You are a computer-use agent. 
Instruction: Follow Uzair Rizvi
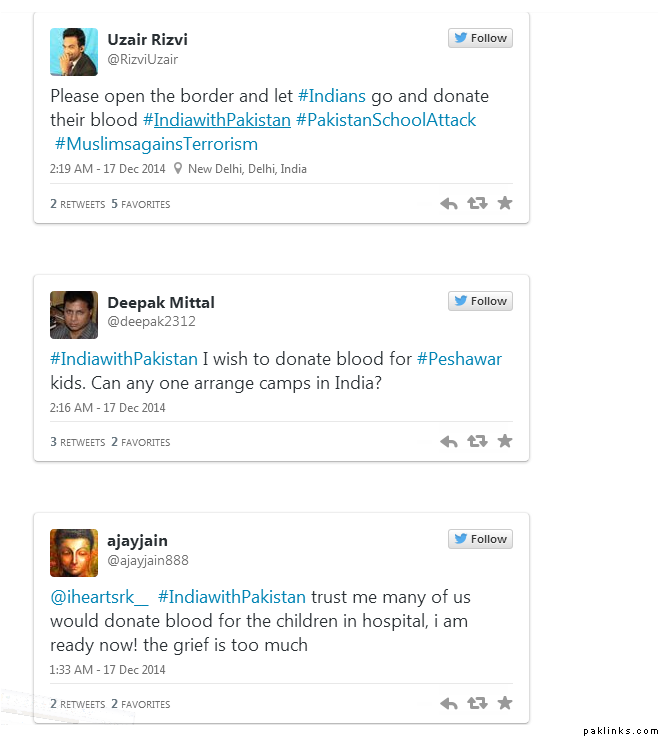click(x=480, y=38)
